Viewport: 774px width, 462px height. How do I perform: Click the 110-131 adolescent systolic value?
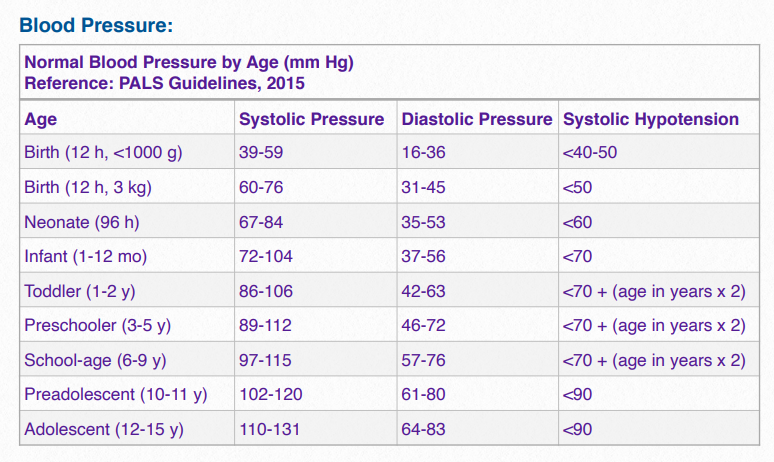click(269, 429)
